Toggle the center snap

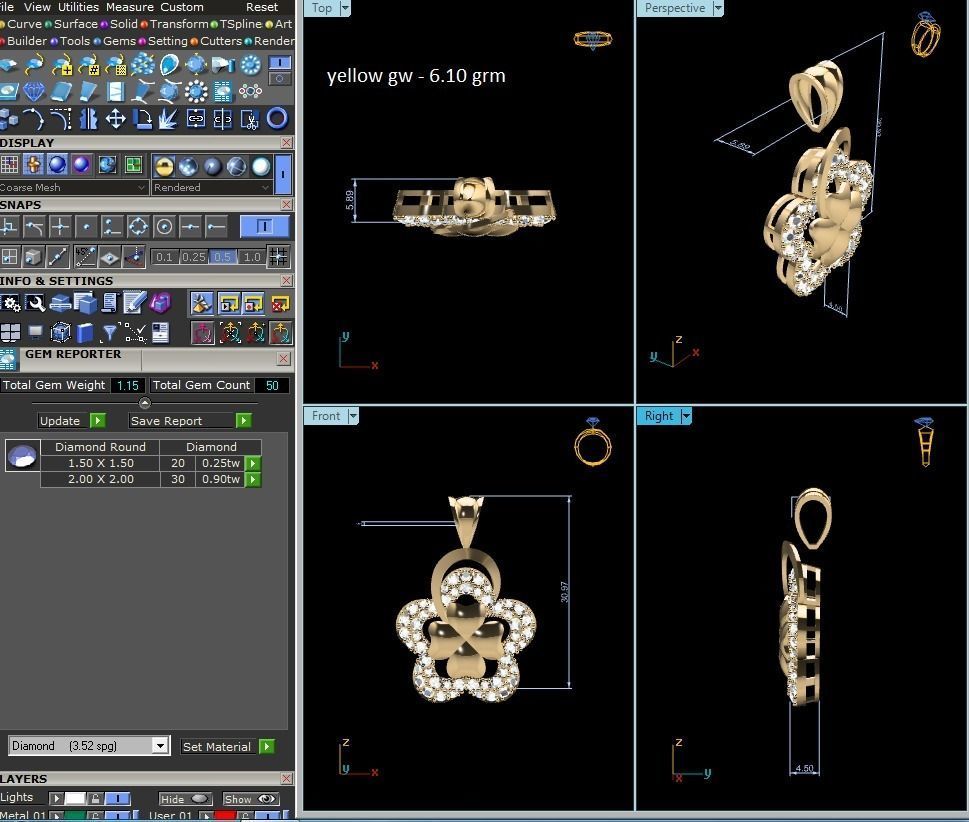tap(164, 227)
